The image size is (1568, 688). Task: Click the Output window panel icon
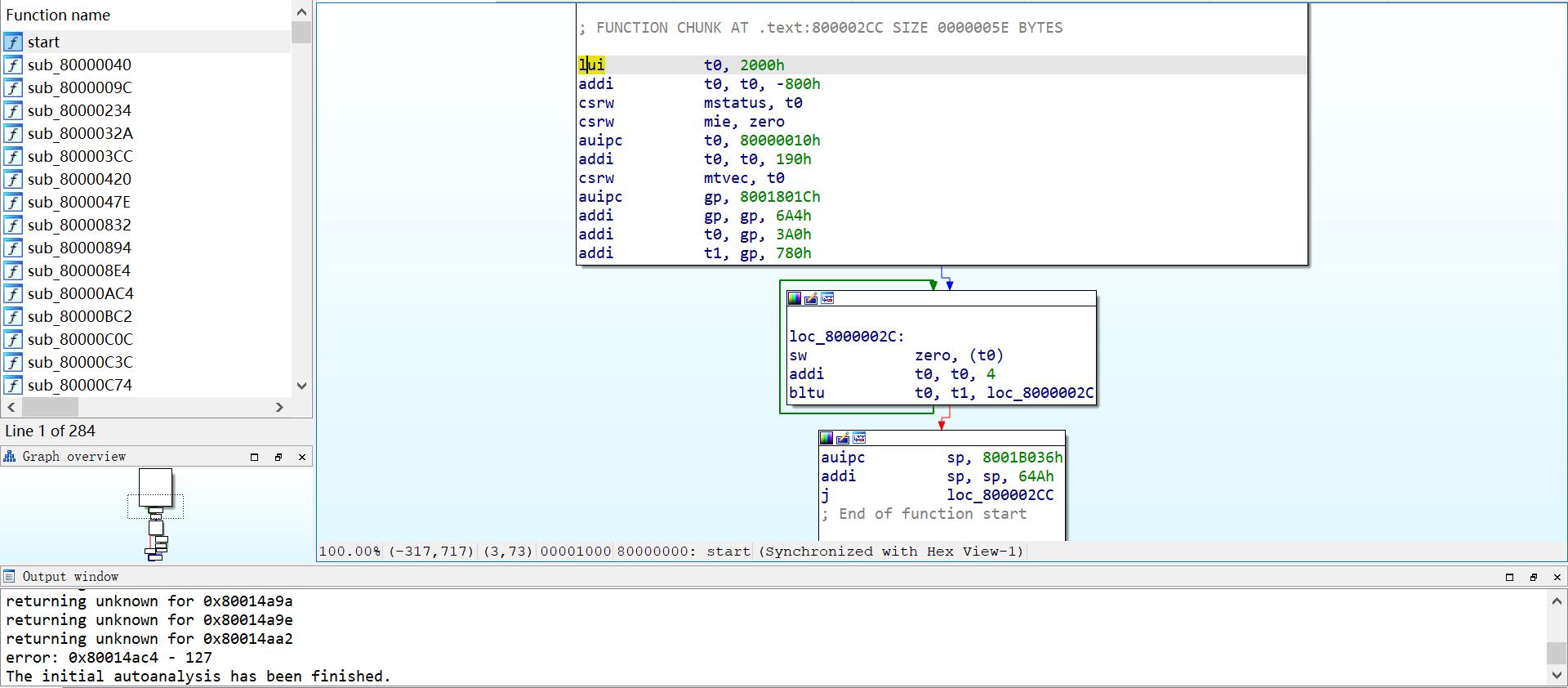tap(10, 577)
